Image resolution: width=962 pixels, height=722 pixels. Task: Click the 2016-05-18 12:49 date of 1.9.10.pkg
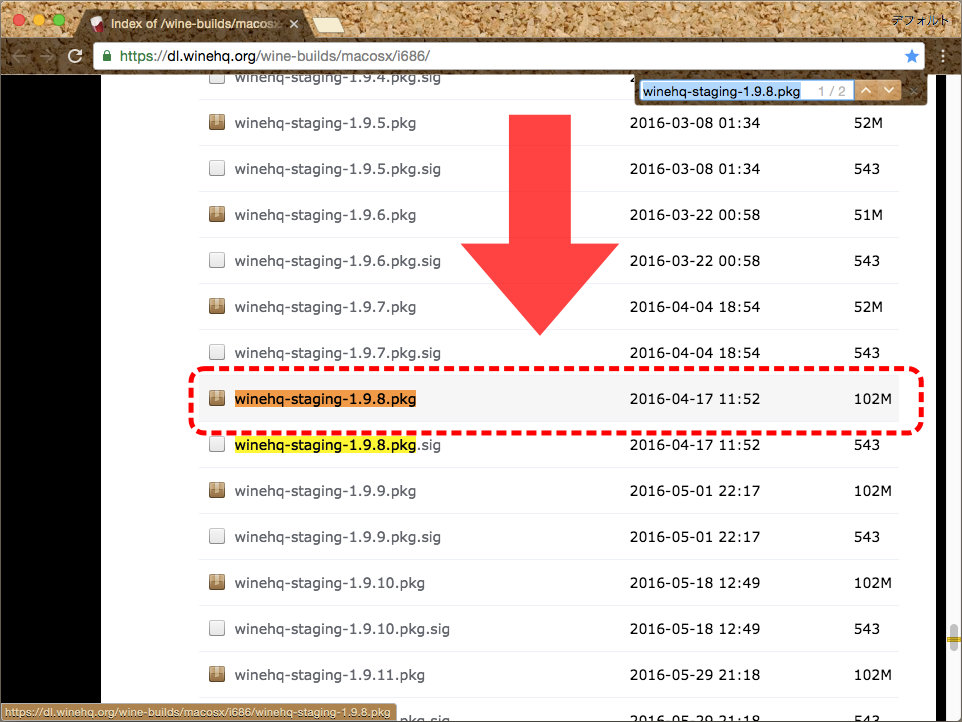695,583
